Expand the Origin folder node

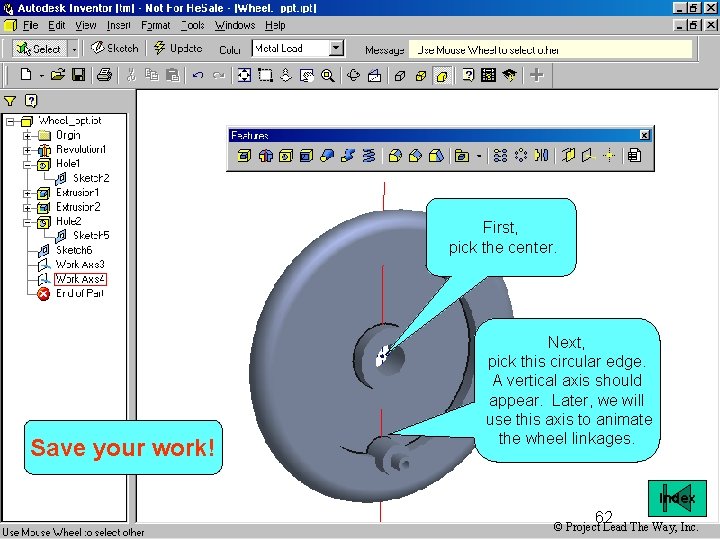point(27,136)
